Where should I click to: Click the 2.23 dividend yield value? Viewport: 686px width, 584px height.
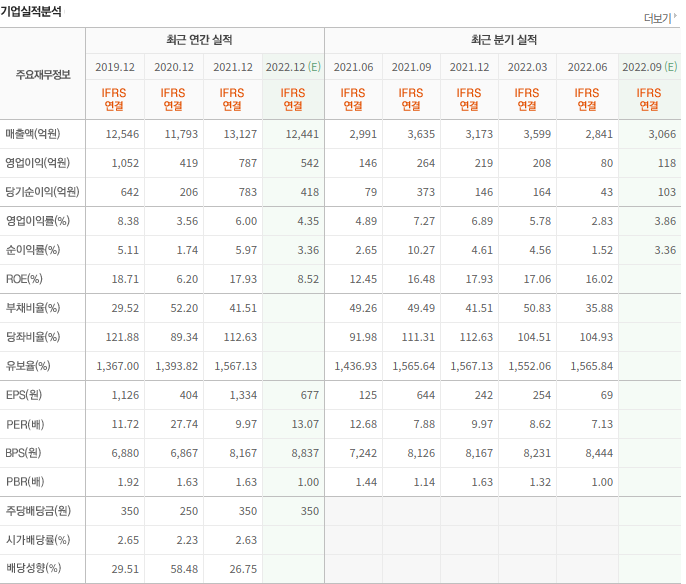187,540
